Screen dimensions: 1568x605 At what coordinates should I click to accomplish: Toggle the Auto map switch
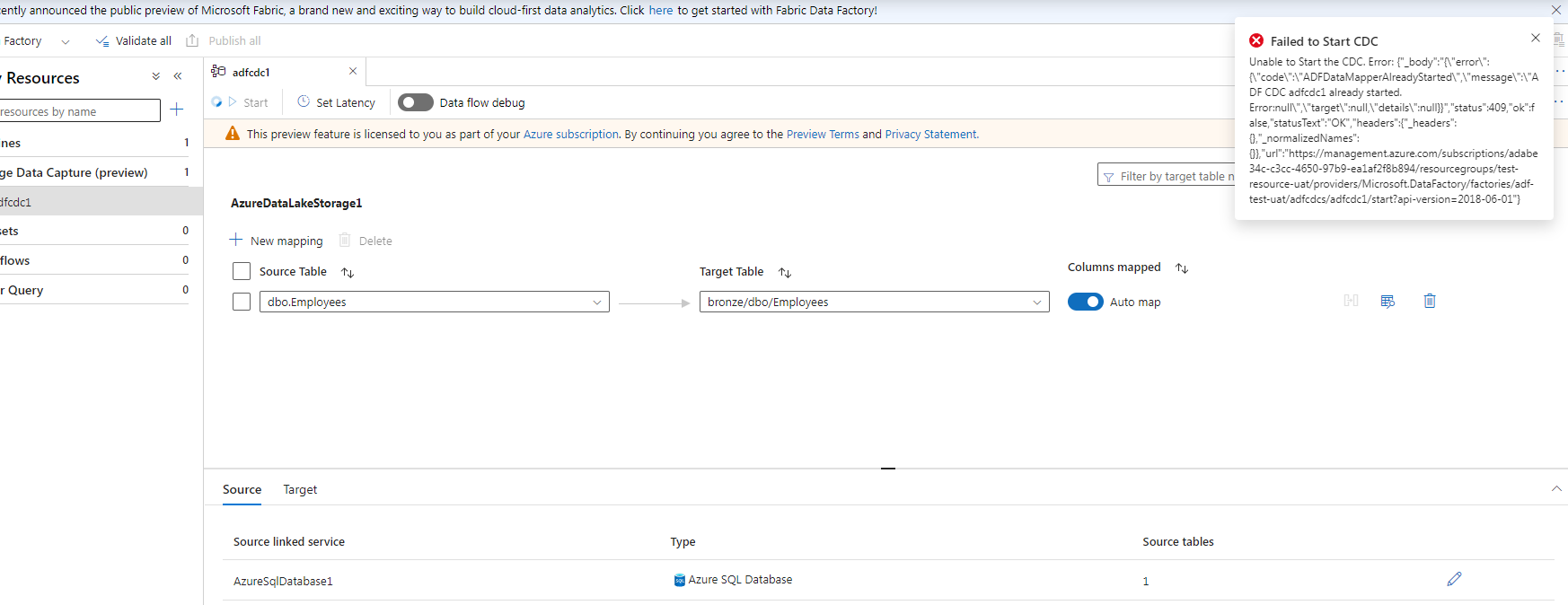(x=1086, y=302)
